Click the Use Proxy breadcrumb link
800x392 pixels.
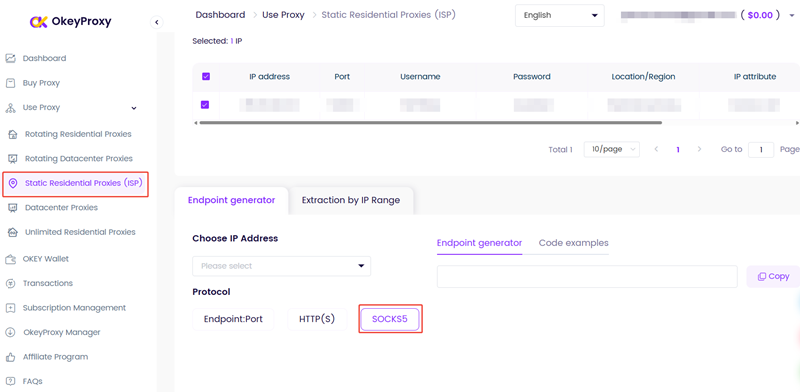point(283,15)
